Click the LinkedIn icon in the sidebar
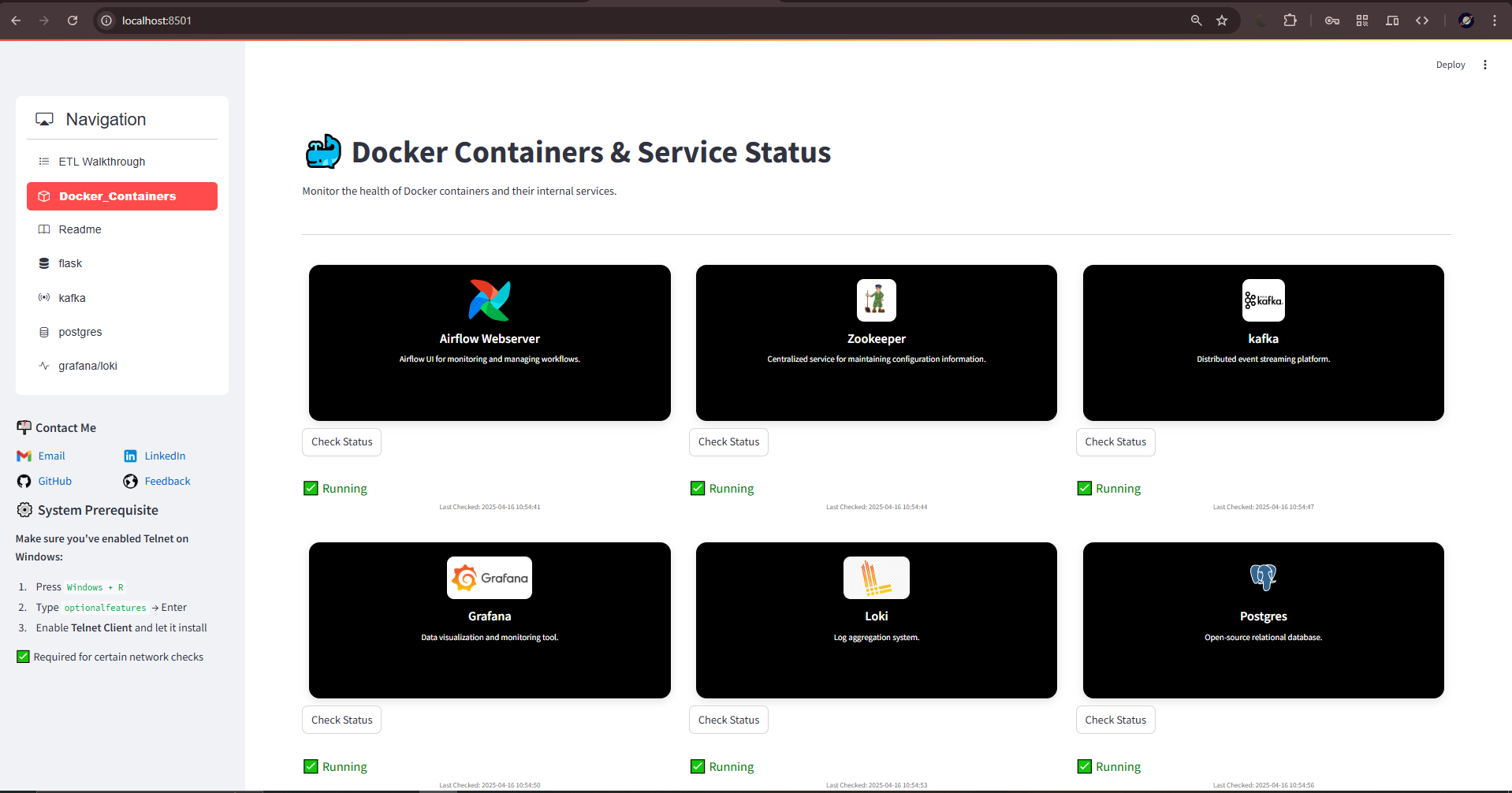The image size is (1512, 793). click(130, 456)
